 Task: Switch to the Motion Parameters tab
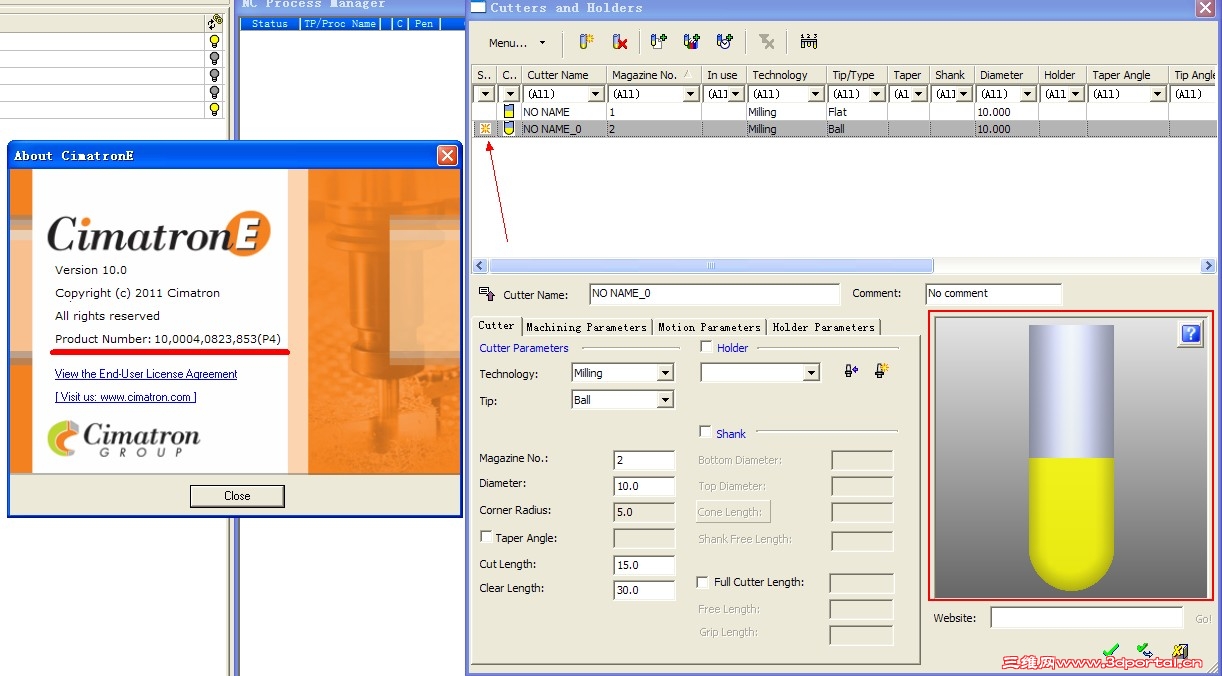[x=709, y=327]
